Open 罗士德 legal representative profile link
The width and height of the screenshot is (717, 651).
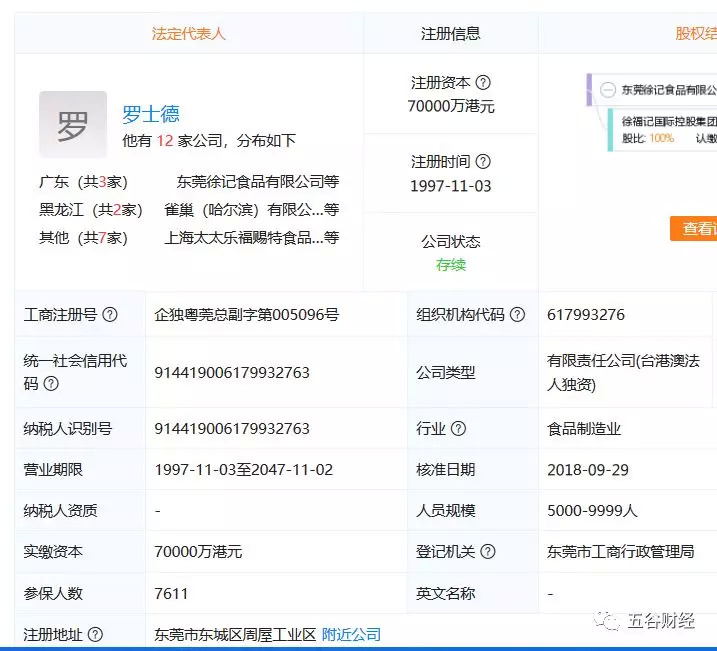coord(151,114)
